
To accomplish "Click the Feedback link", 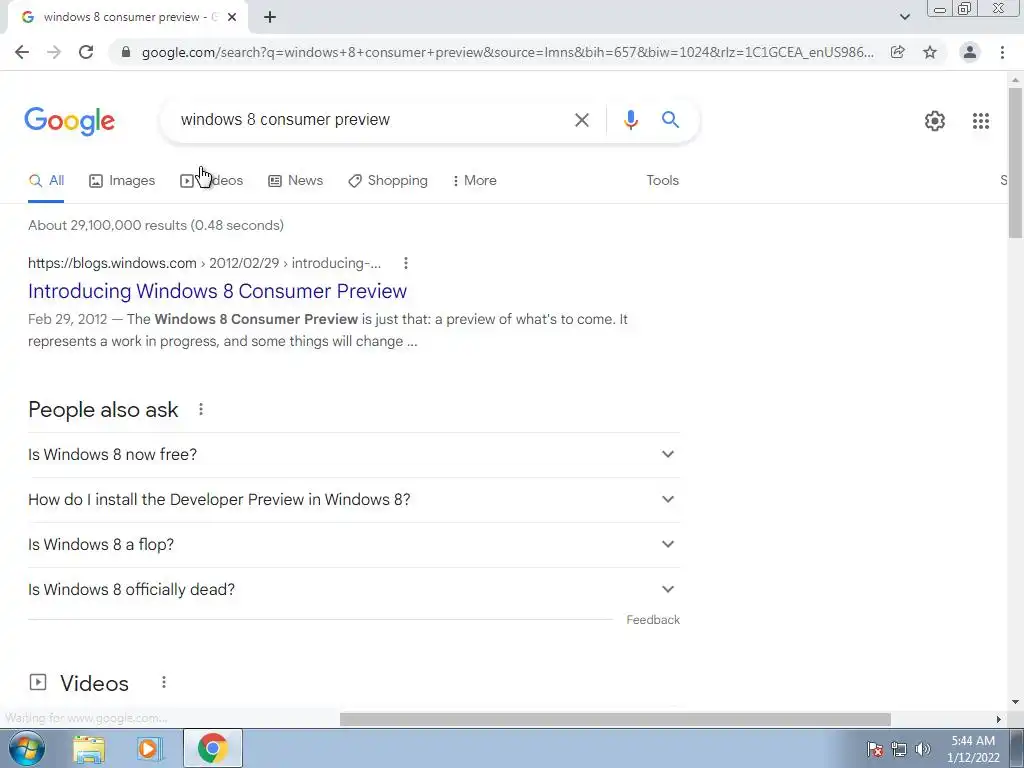I will pos(653,620).
